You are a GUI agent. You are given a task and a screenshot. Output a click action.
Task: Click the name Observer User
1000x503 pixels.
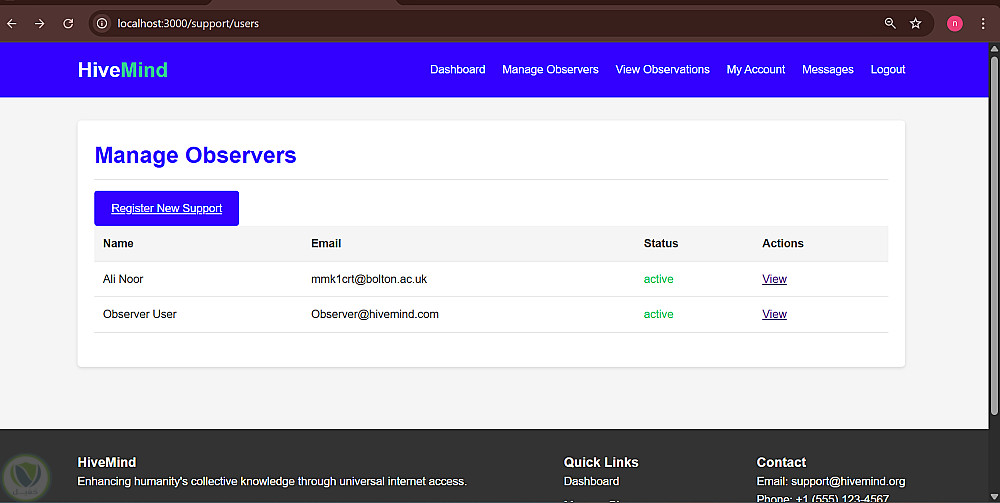point(140,314)
